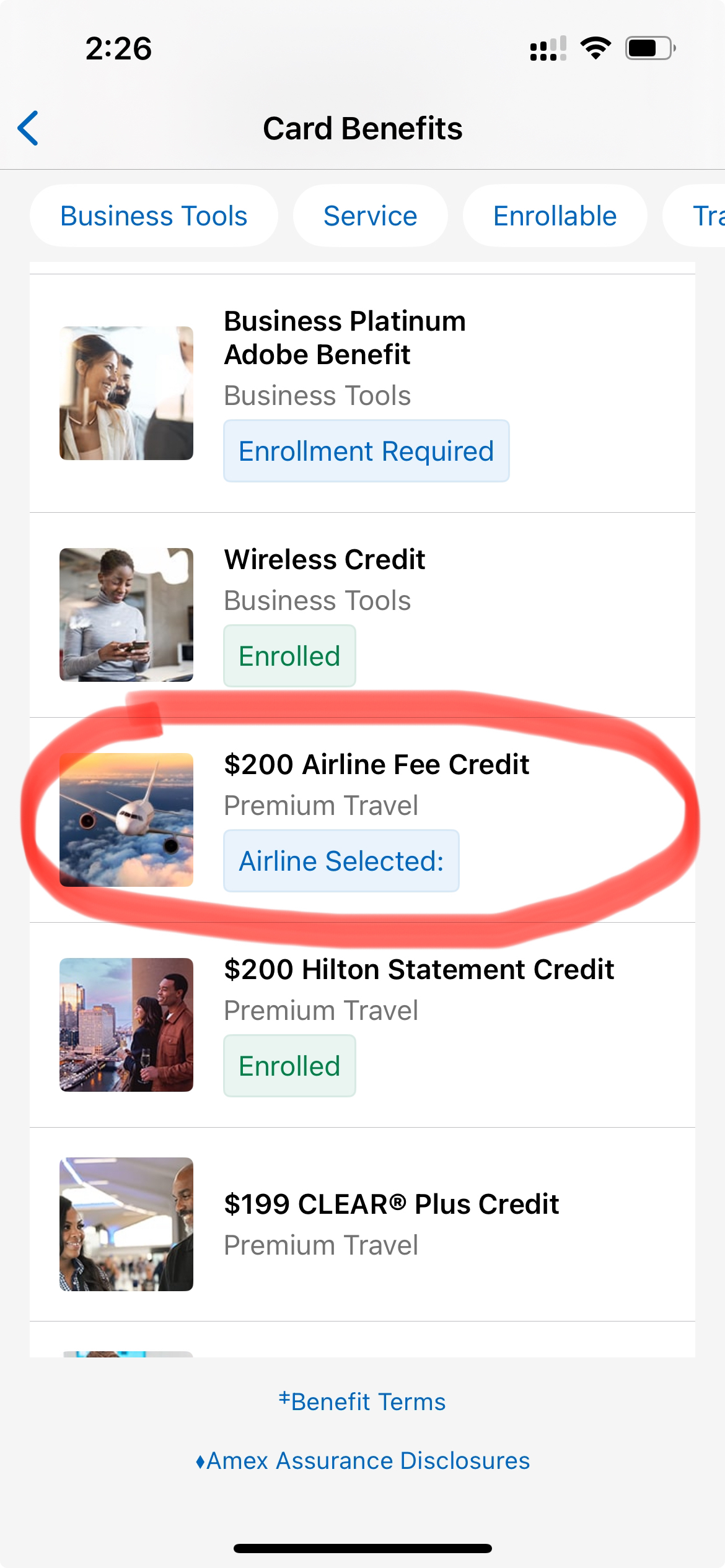Tap the Enrolled badge under Wireless Credit

point(289,656)
